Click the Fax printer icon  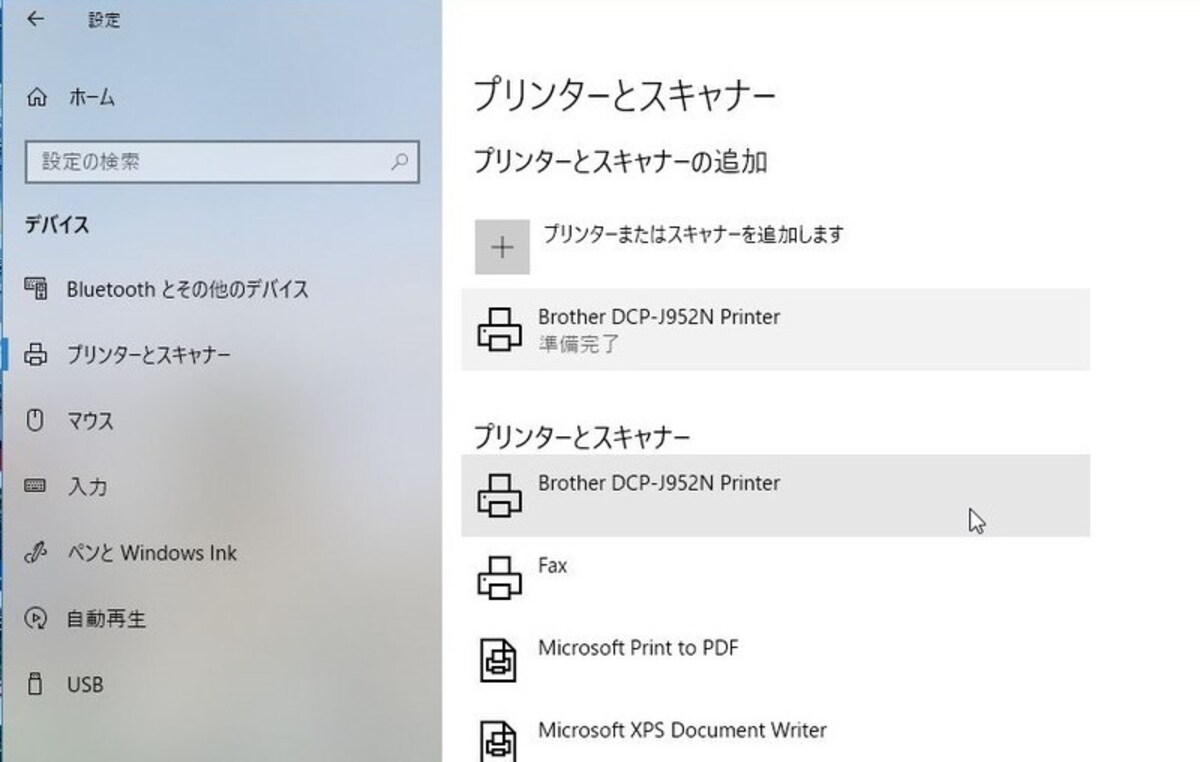(x=500, y=578)
